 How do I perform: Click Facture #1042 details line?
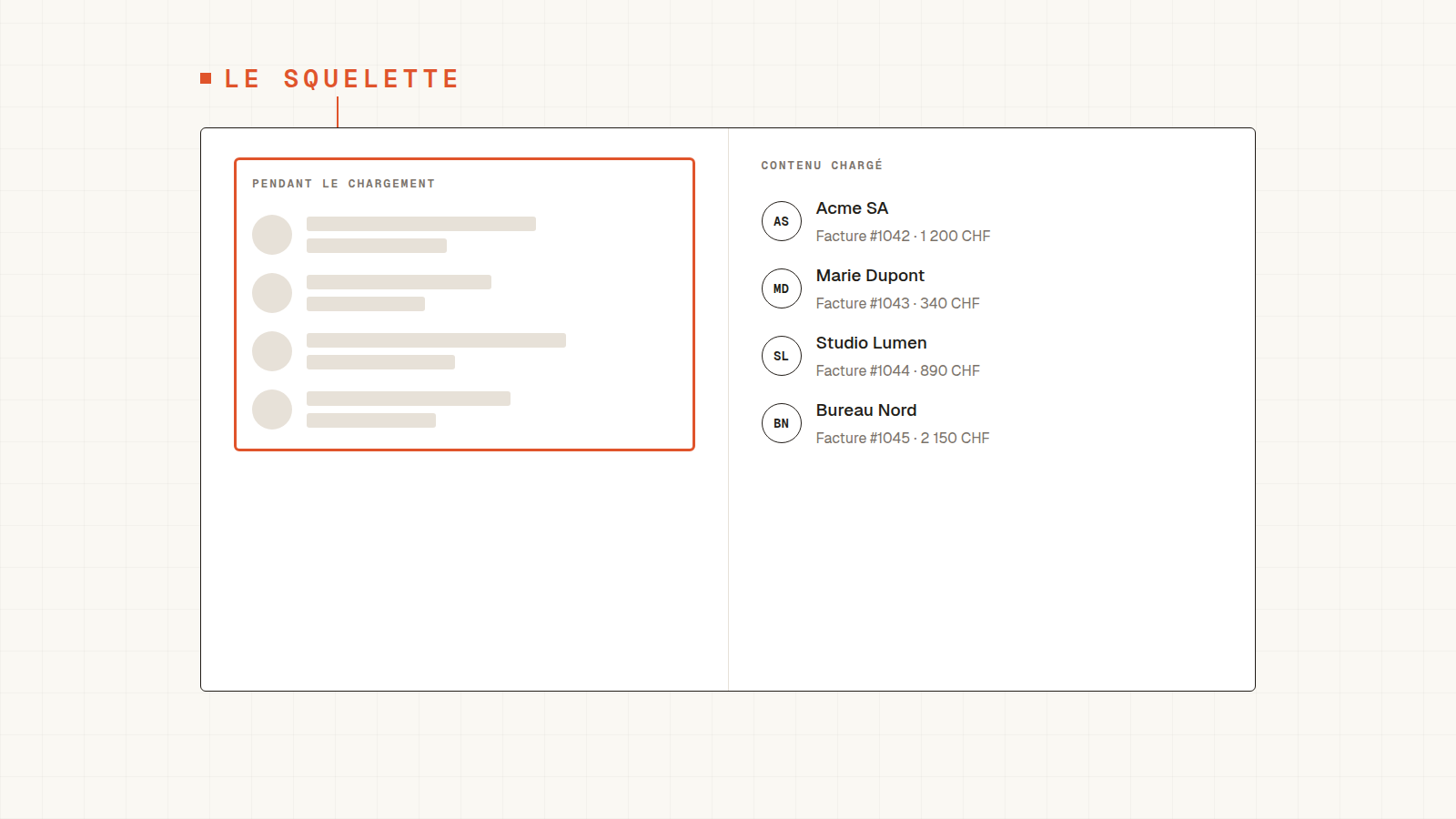coord(903,236)
